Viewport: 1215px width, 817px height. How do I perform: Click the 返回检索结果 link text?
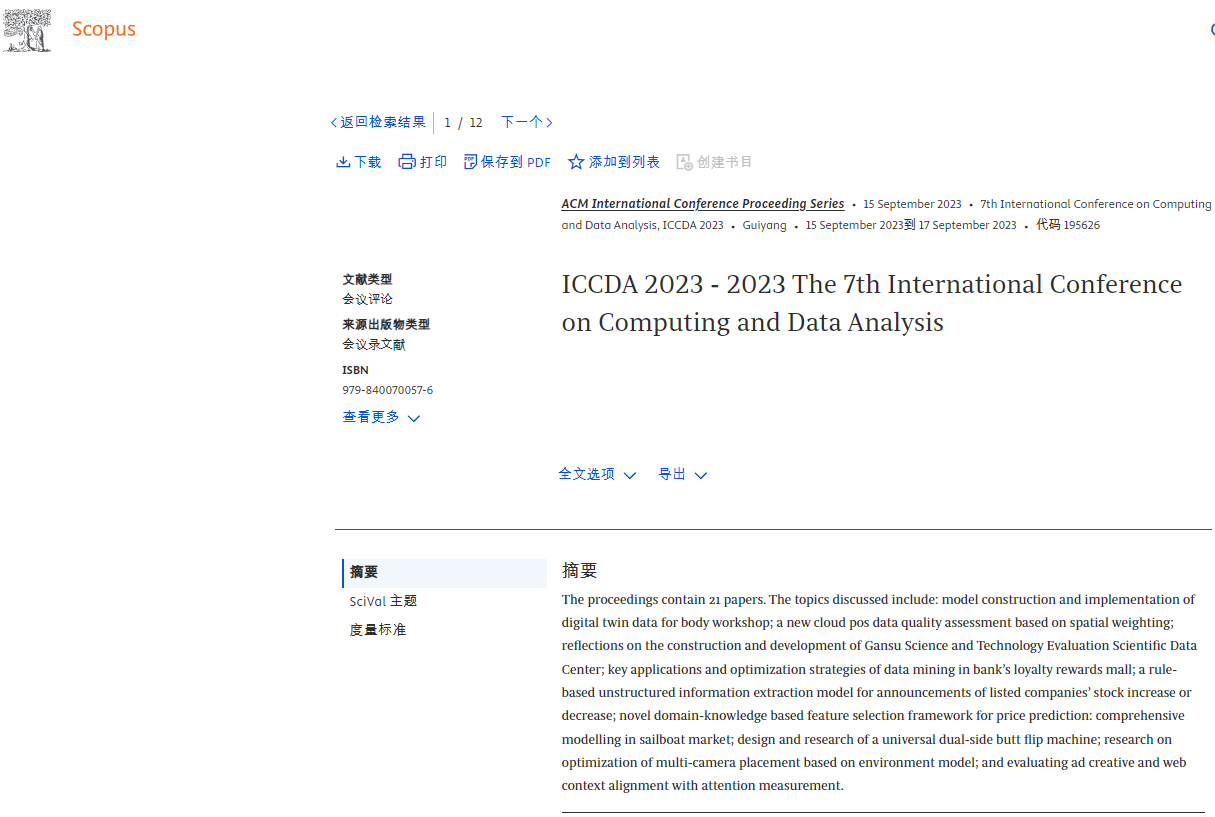pos(382,122)
